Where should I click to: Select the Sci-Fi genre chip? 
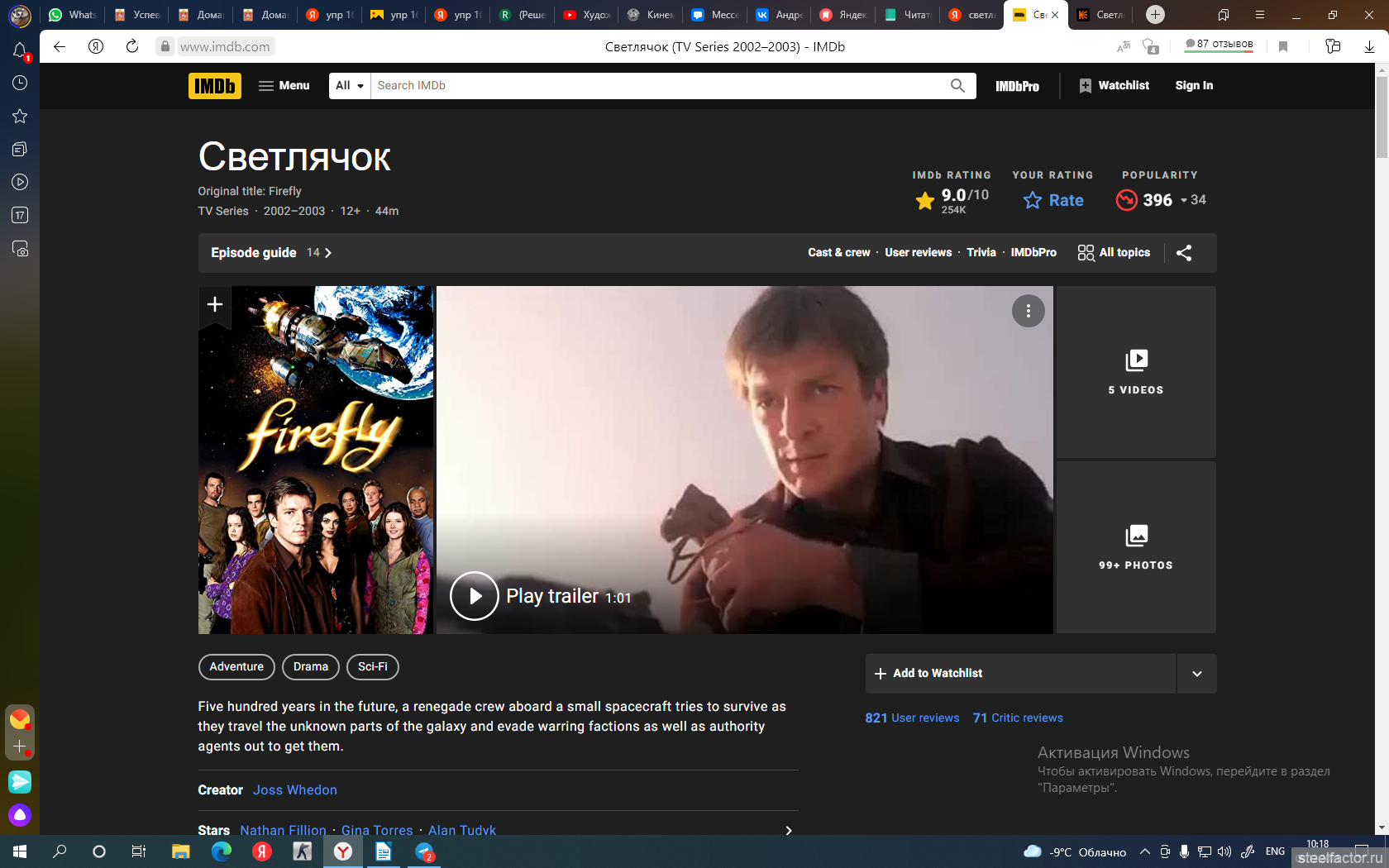(373, 667)
